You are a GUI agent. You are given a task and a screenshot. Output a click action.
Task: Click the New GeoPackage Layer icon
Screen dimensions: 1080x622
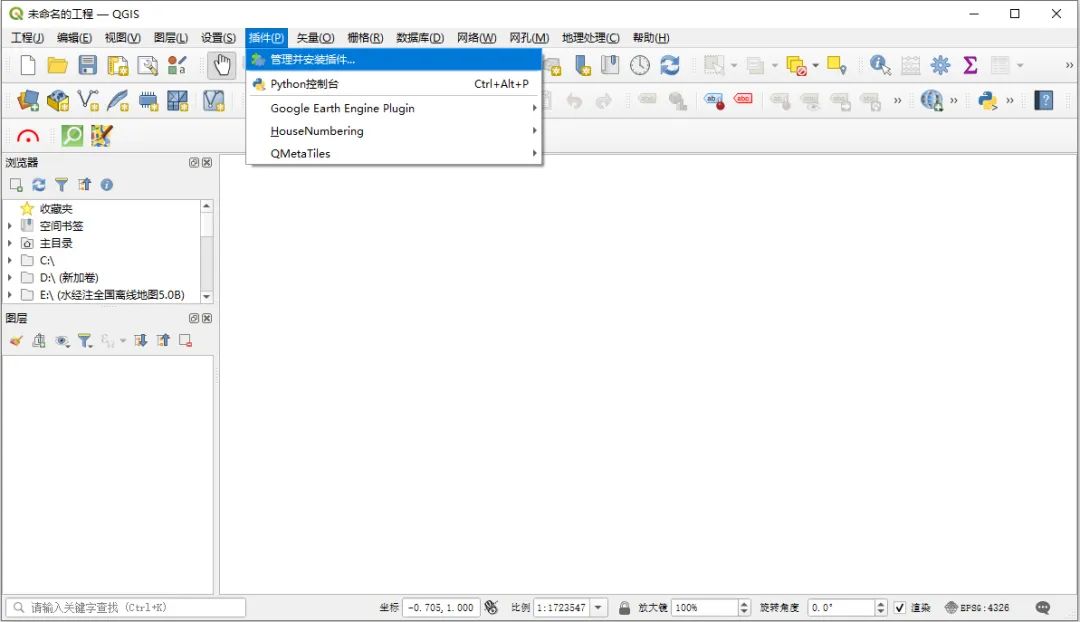tap(58, 101)
